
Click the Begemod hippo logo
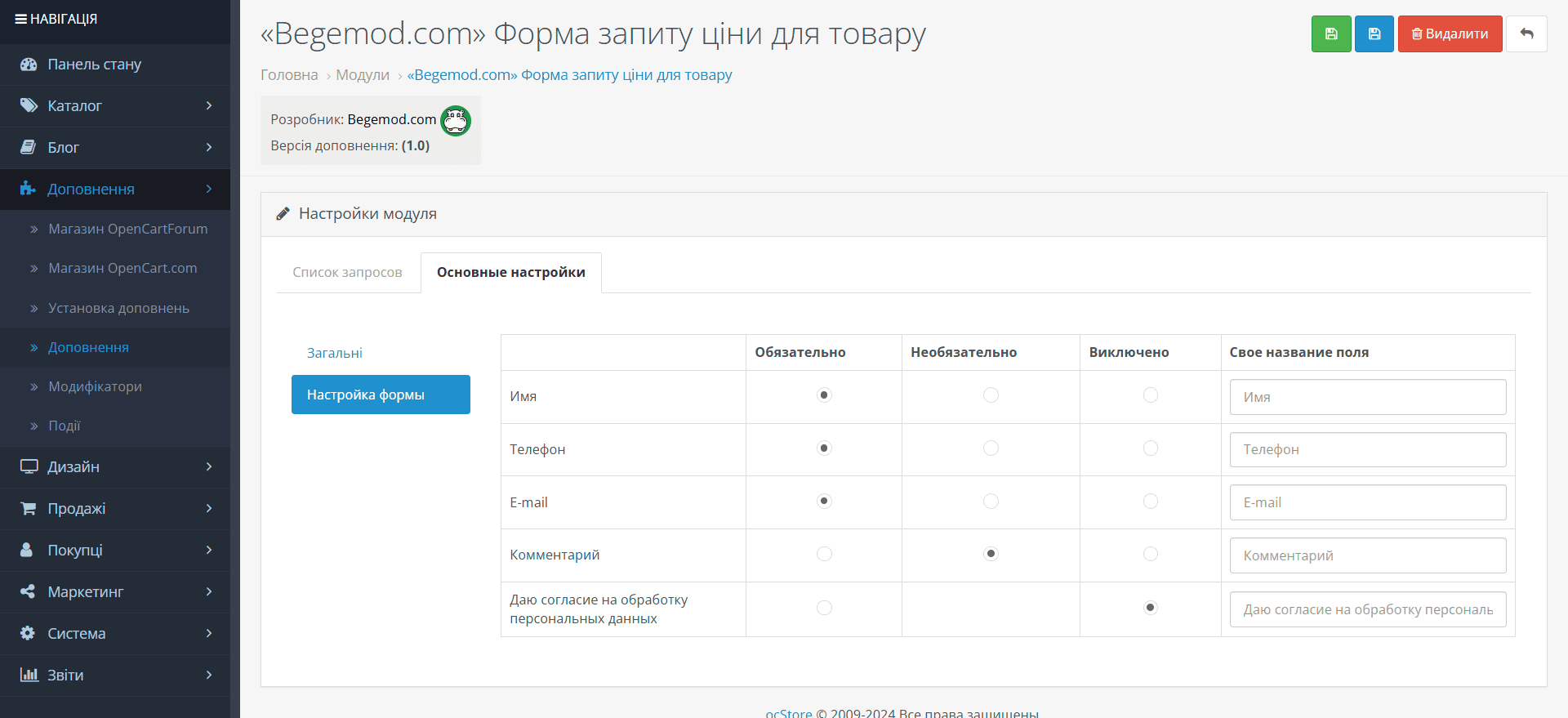coord(456,121)
